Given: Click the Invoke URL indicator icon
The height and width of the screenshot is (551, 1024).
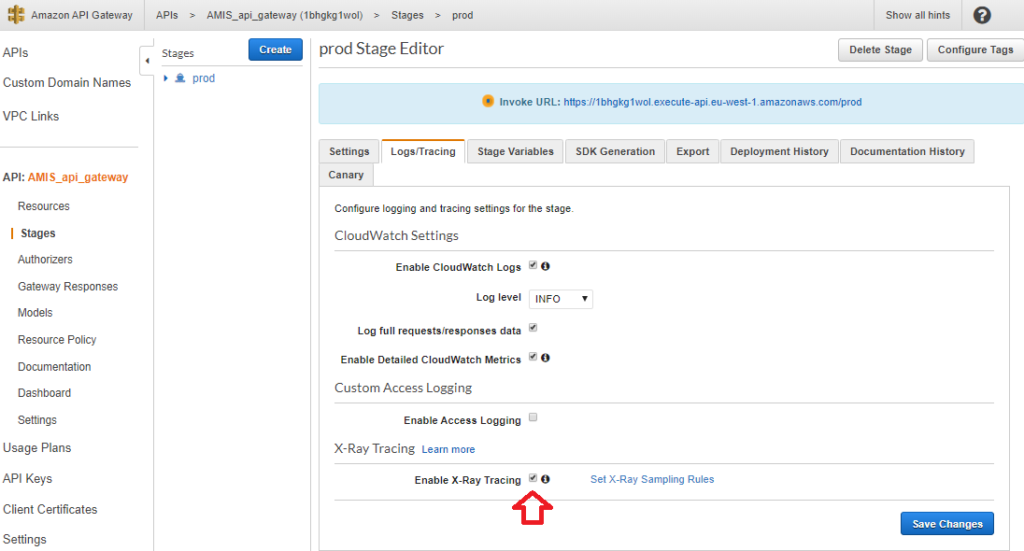Looking at the screenshot, I should (x=488, y=101).
